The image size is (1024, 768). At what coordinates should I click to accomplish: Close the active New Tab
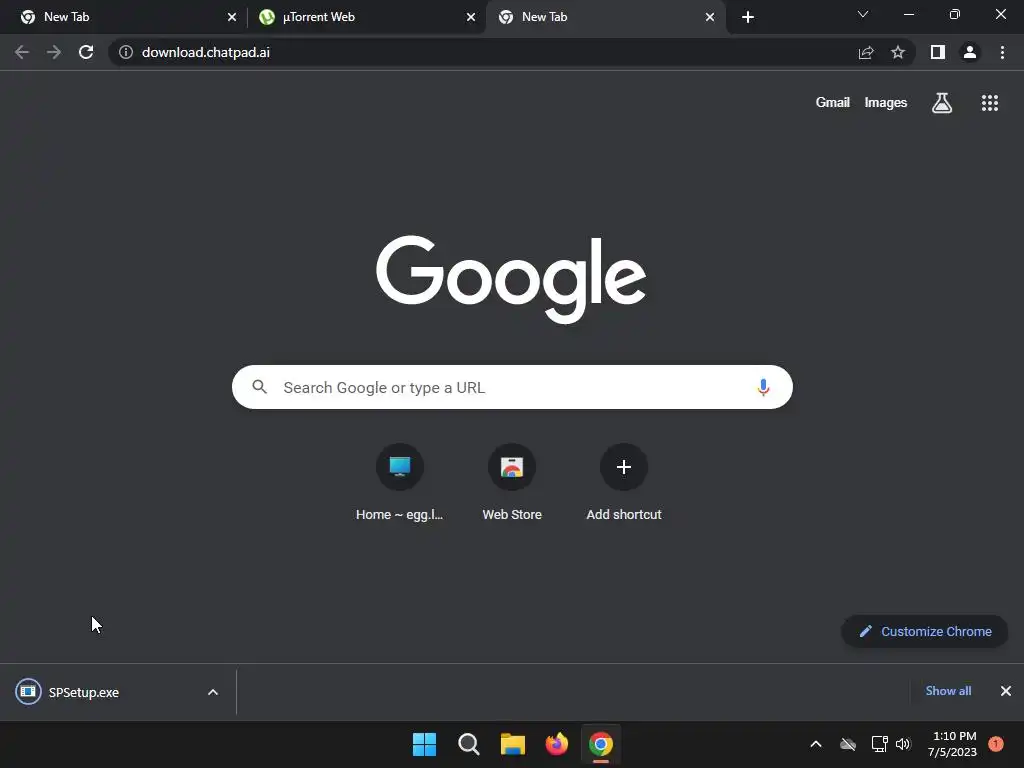(710, 17)
